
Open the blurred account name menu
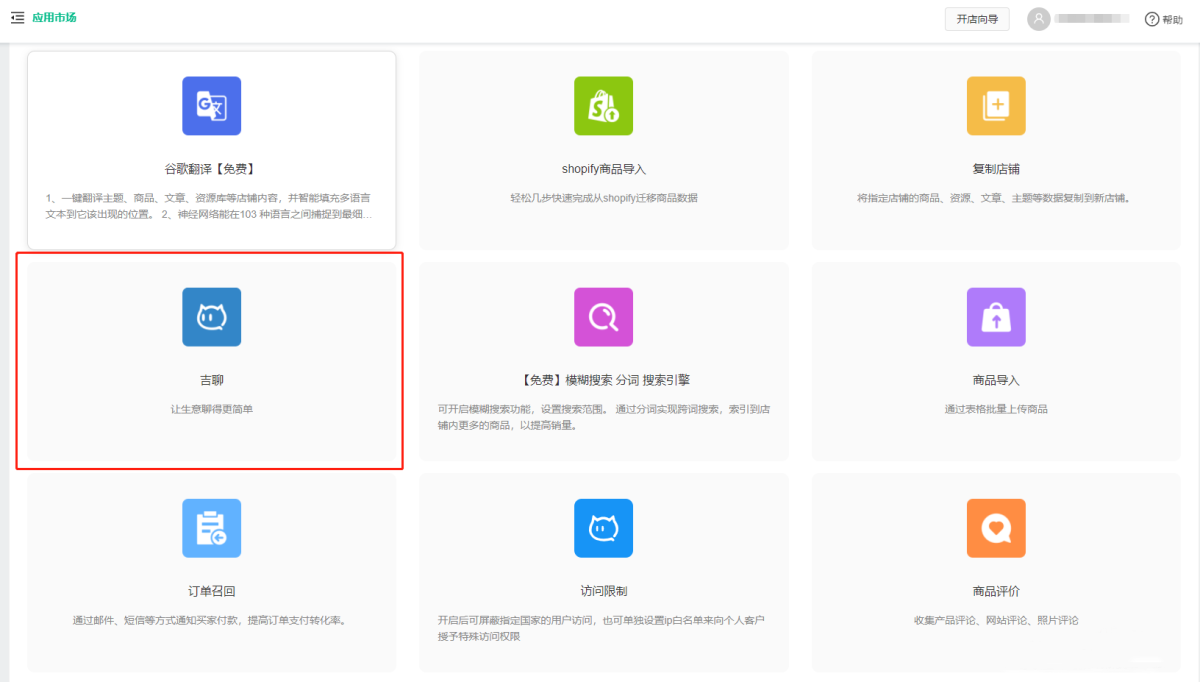pos(1092,19)
